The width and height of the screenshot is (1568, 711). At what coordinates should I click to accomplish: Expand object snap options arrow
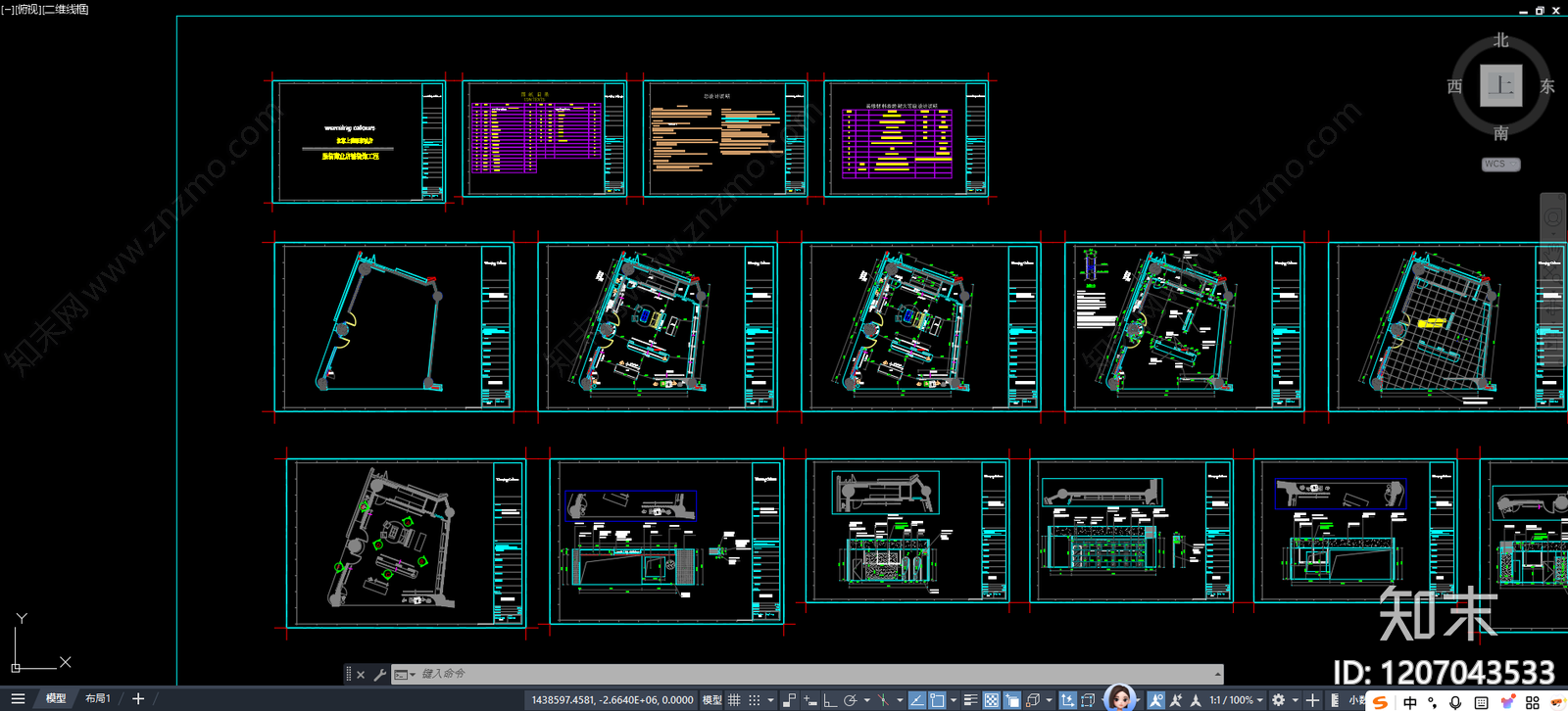[954, 700]
